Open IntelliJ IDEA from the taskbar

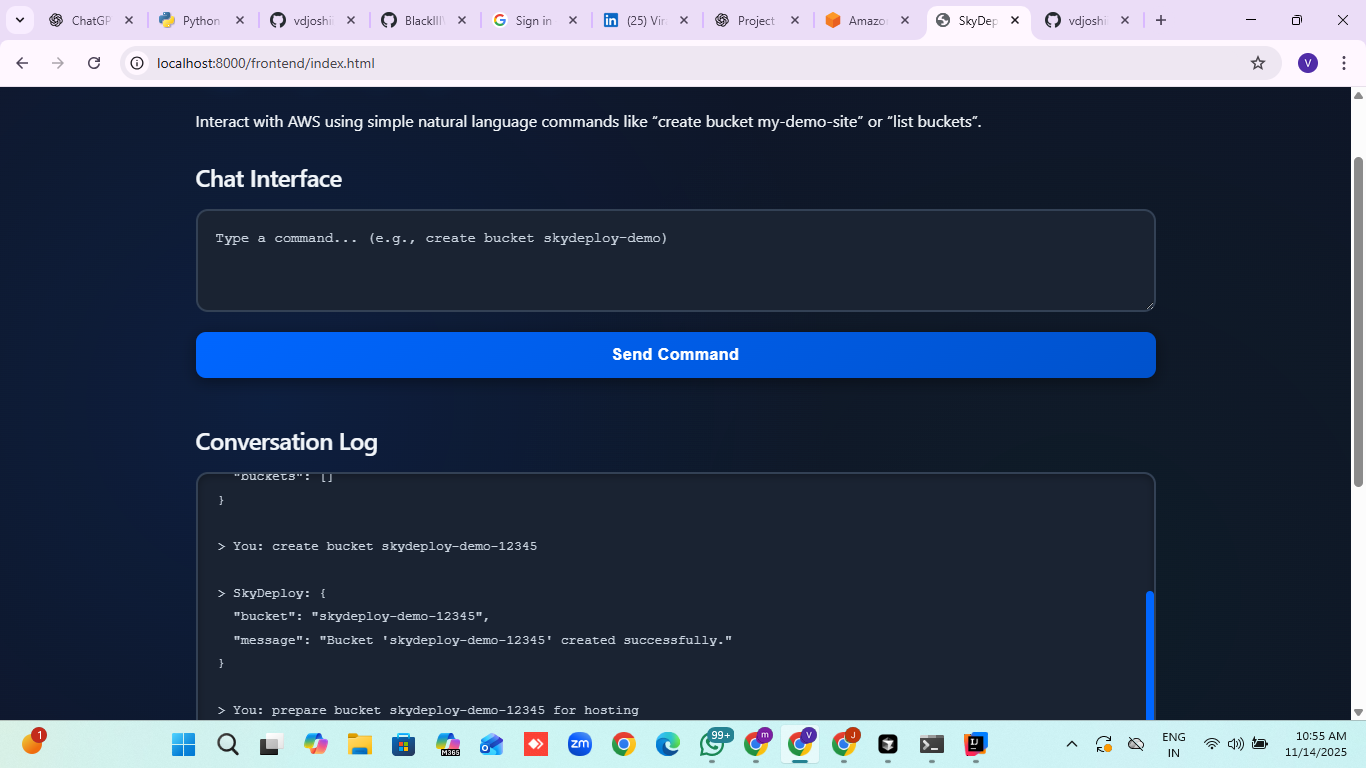click(x=976, y=744)
